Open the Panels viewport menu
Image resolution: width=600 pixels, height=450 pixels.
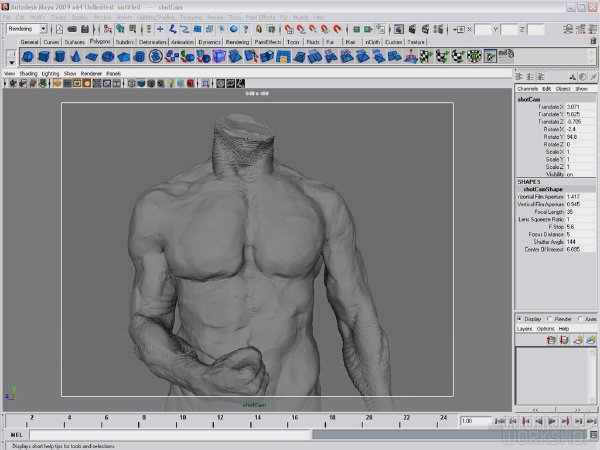(114, 73)
